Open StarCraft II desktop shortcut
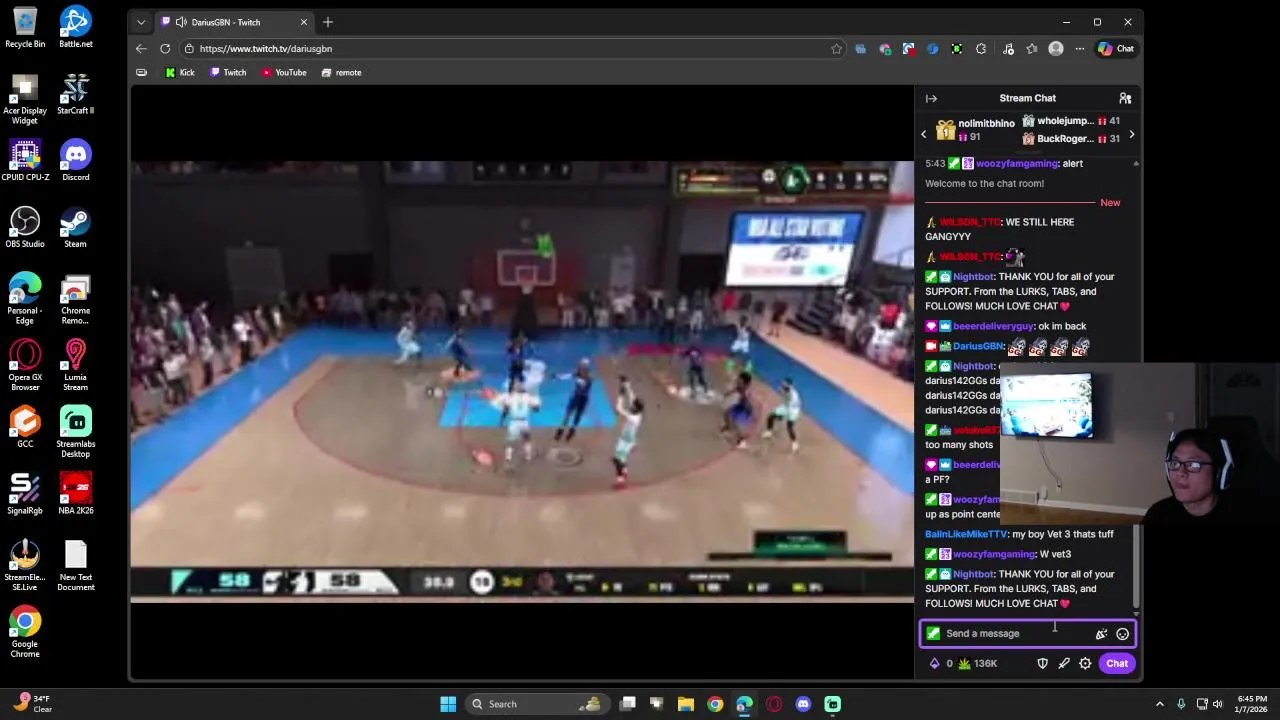 (x=75, y=95)
